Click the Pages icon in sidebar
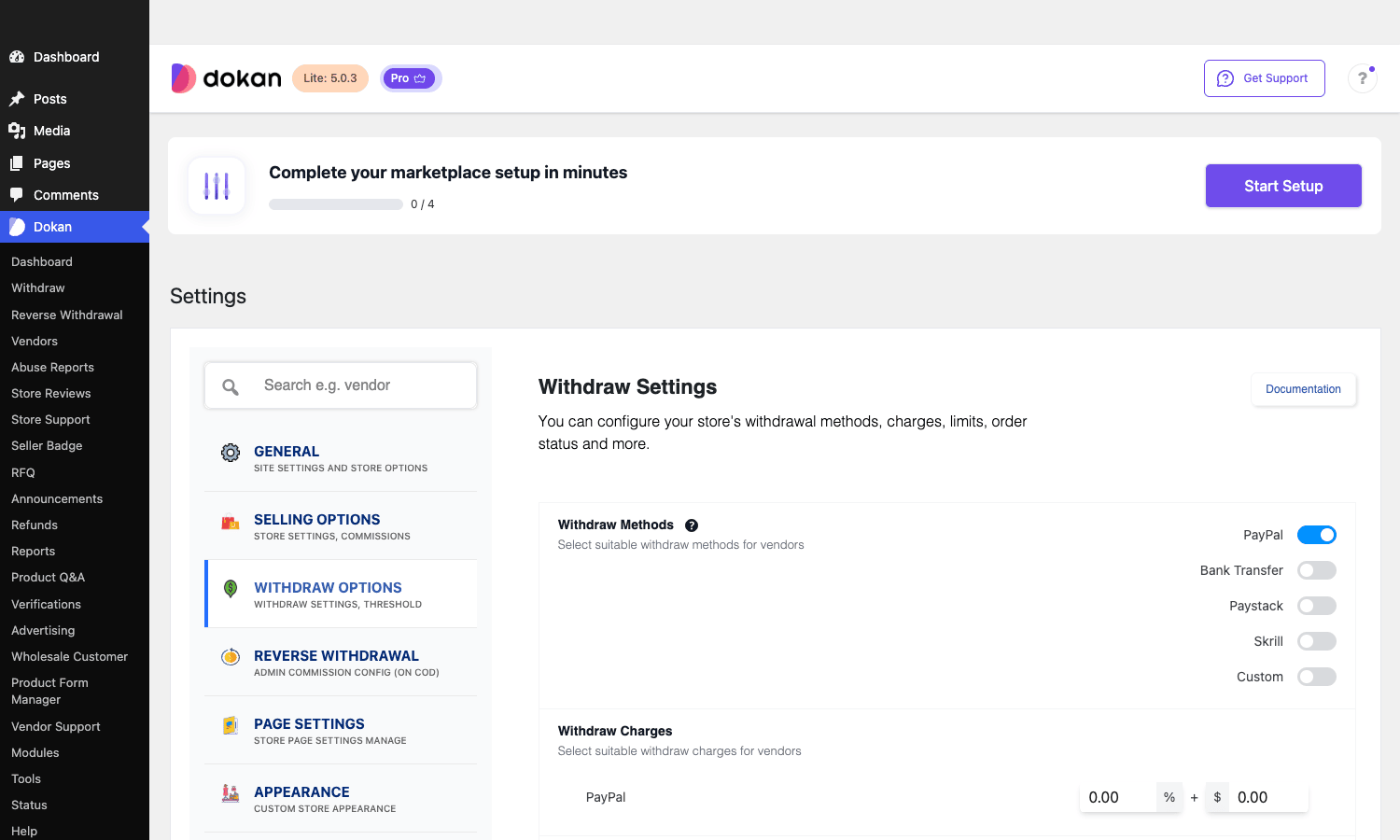 pyautogui.click(x=17, y=163)
